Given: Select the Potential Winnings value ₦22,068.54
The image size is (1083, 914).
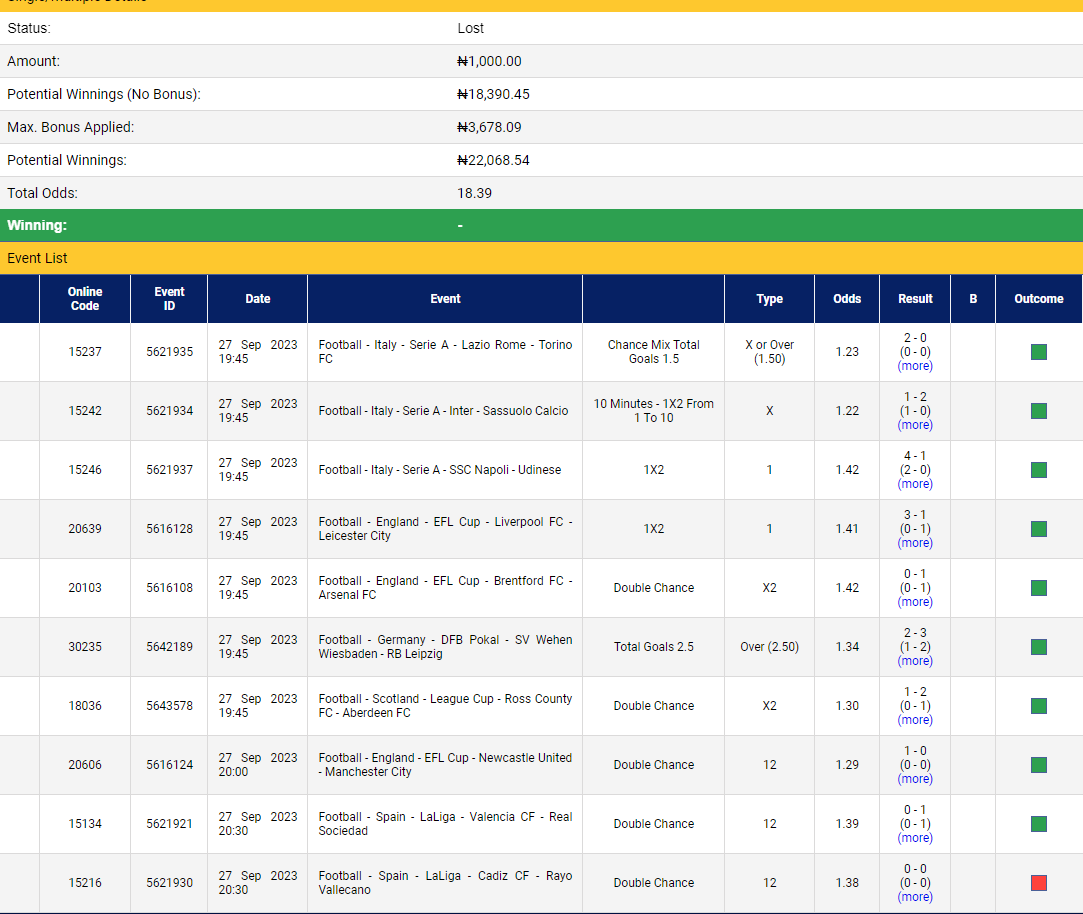Looking at the screenshot, I should (x=493, y=160).
